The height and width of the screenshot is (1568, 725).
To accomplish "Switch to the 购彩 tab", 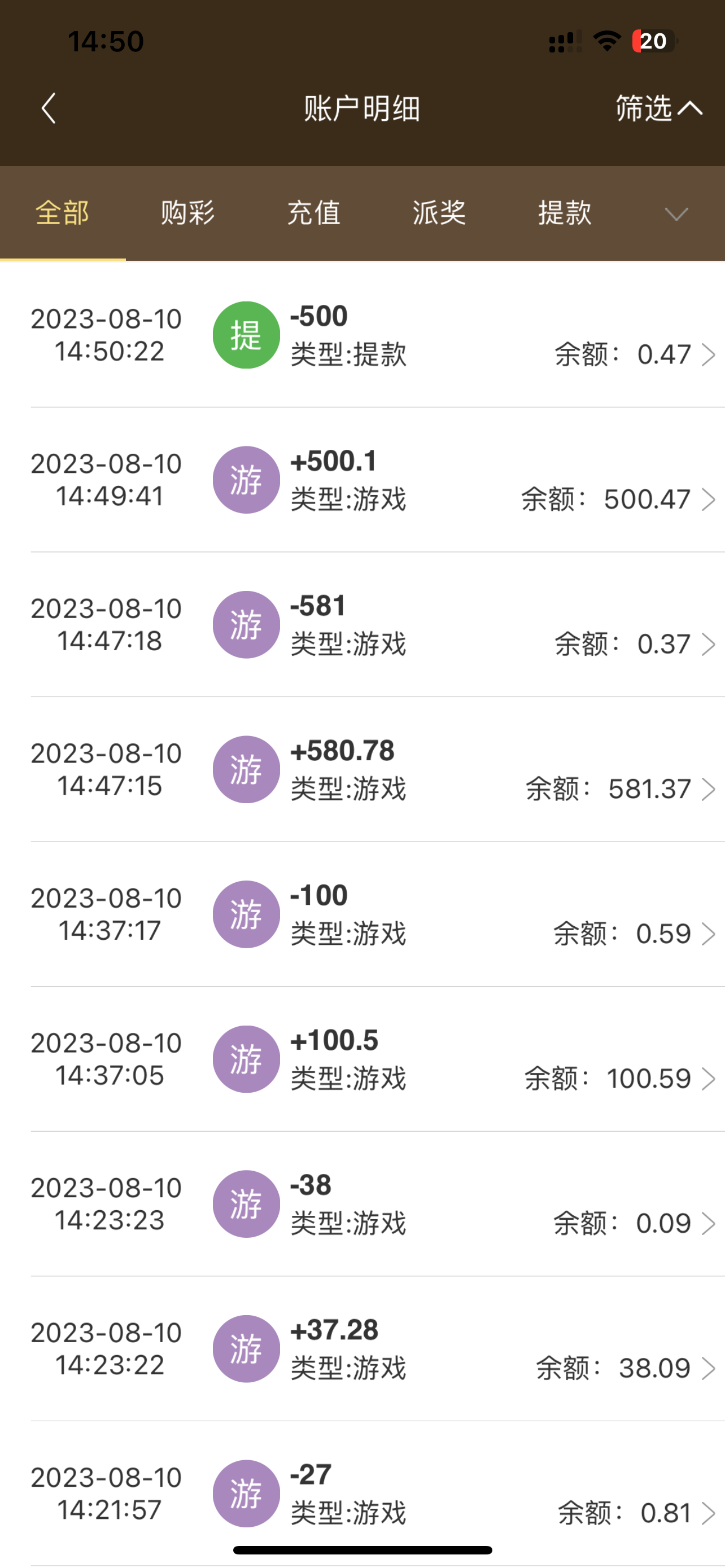I will click(187, 213).
